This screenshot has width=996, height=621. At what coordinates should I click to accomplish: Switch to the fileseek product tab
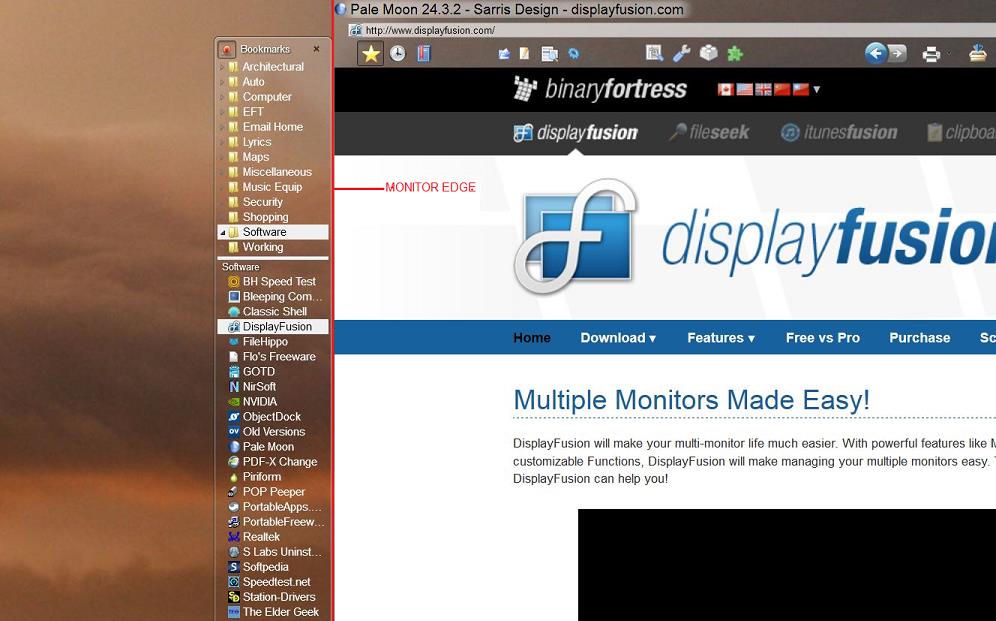[x=709, y=132]
